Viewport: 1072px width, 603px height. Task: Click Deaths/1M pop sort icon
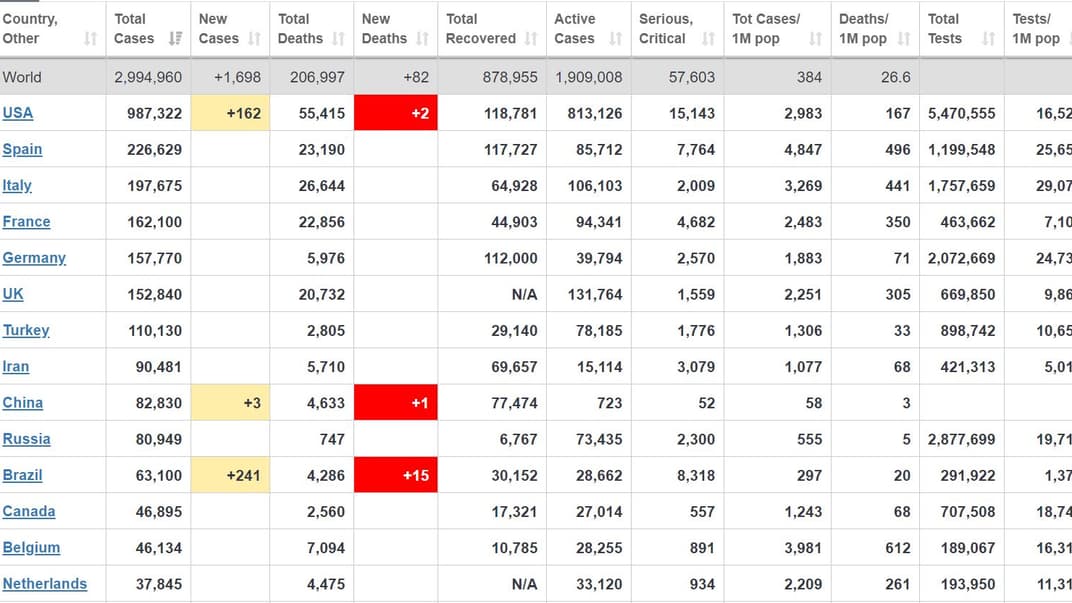coord(904,39)
